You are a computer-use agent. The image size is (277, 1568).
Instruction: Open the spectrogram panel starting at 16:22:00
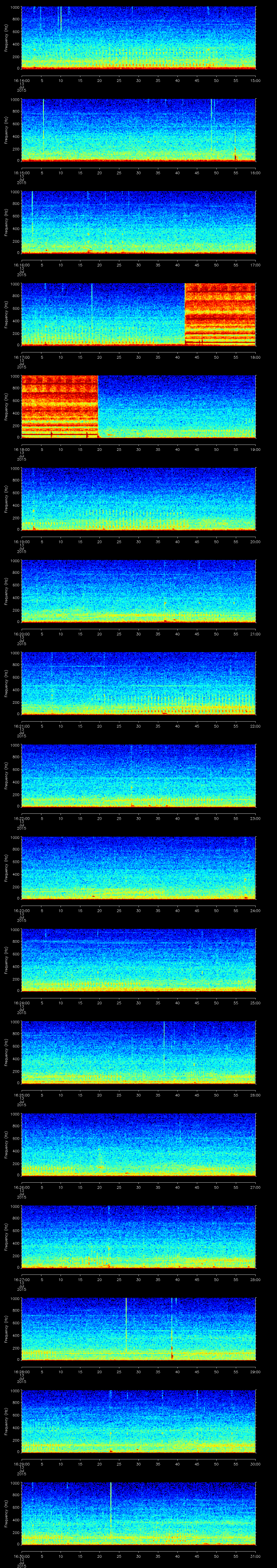click(138, 775)
